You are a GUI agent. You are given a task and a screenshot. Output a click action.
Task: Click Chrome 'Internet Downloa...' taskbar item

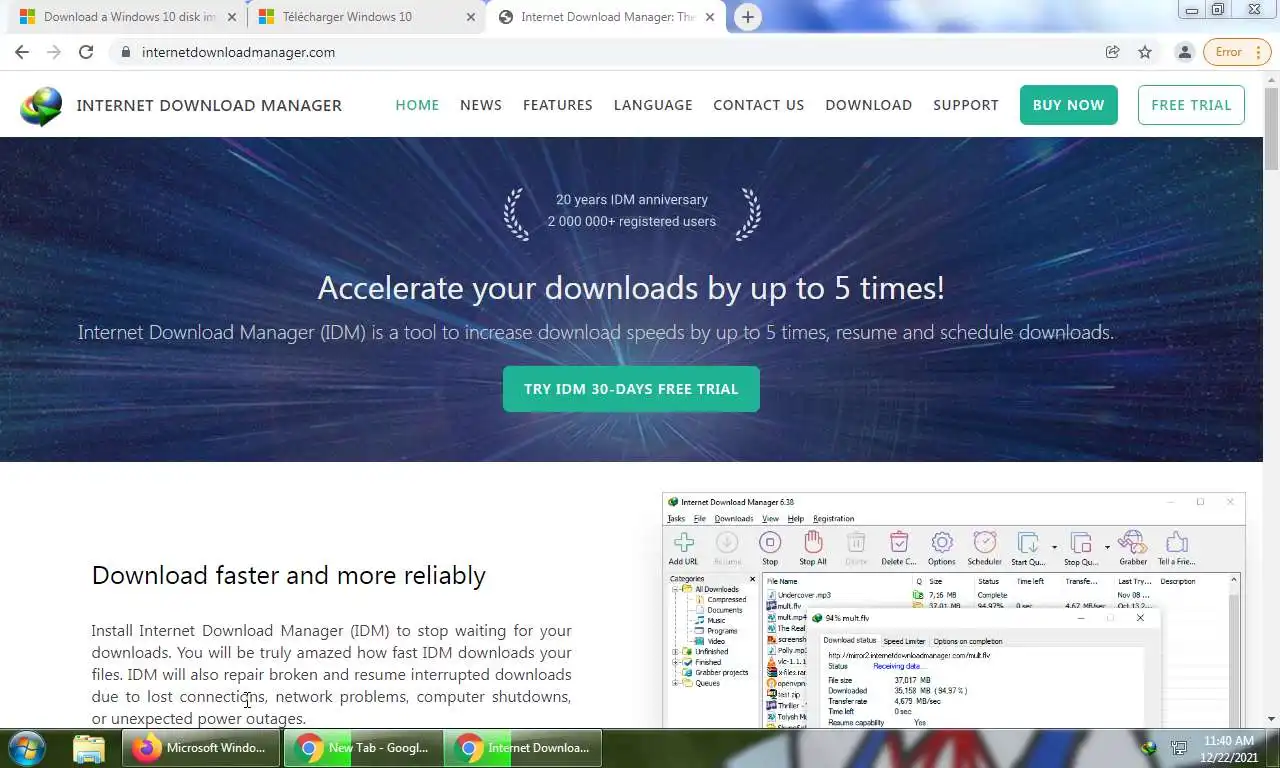(x=523, y=748)
